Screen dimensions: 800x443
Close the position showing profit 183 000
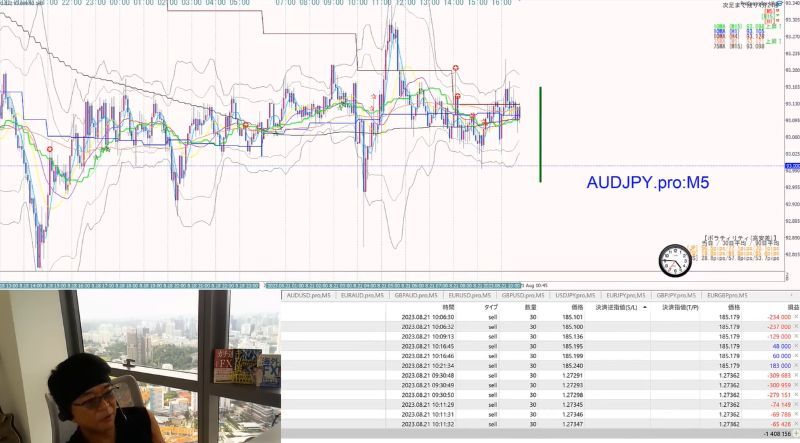coord(796,366)
